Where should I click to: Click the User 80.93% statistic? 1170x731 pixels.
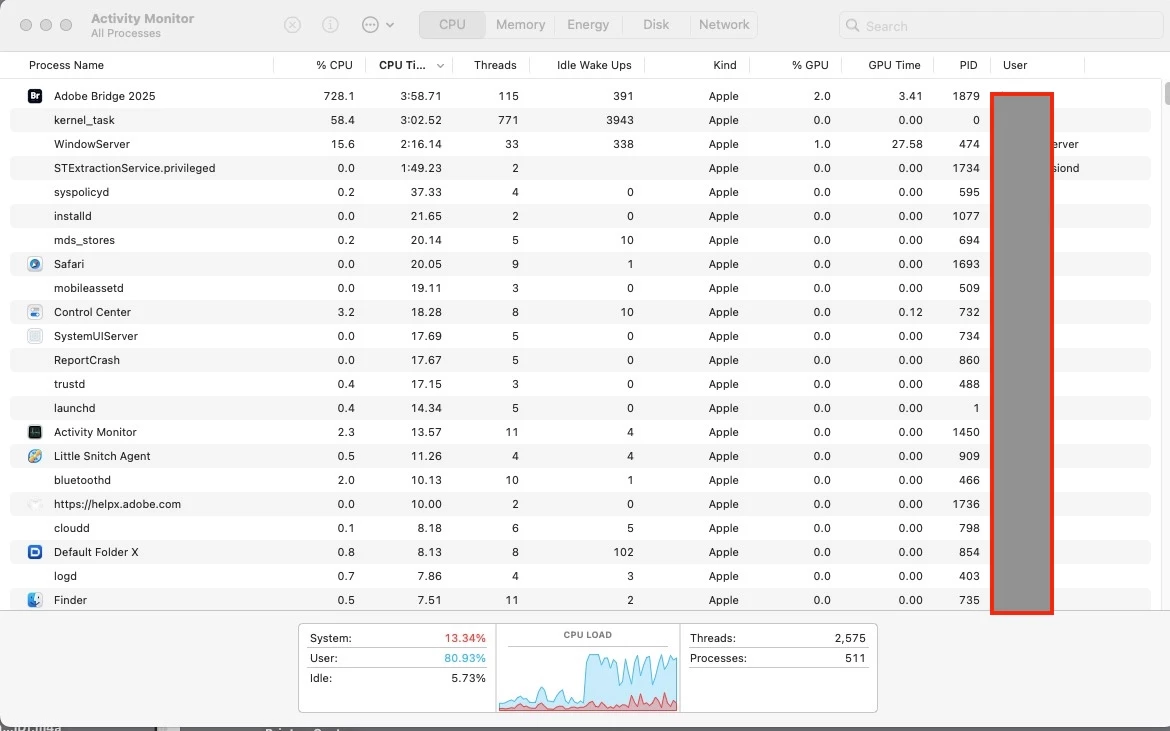click(398, 659)
